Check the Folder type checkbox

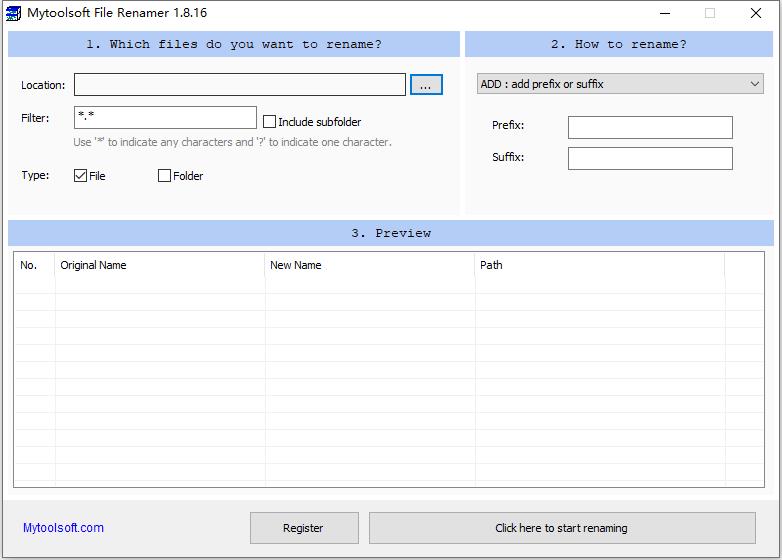point(165,176)
